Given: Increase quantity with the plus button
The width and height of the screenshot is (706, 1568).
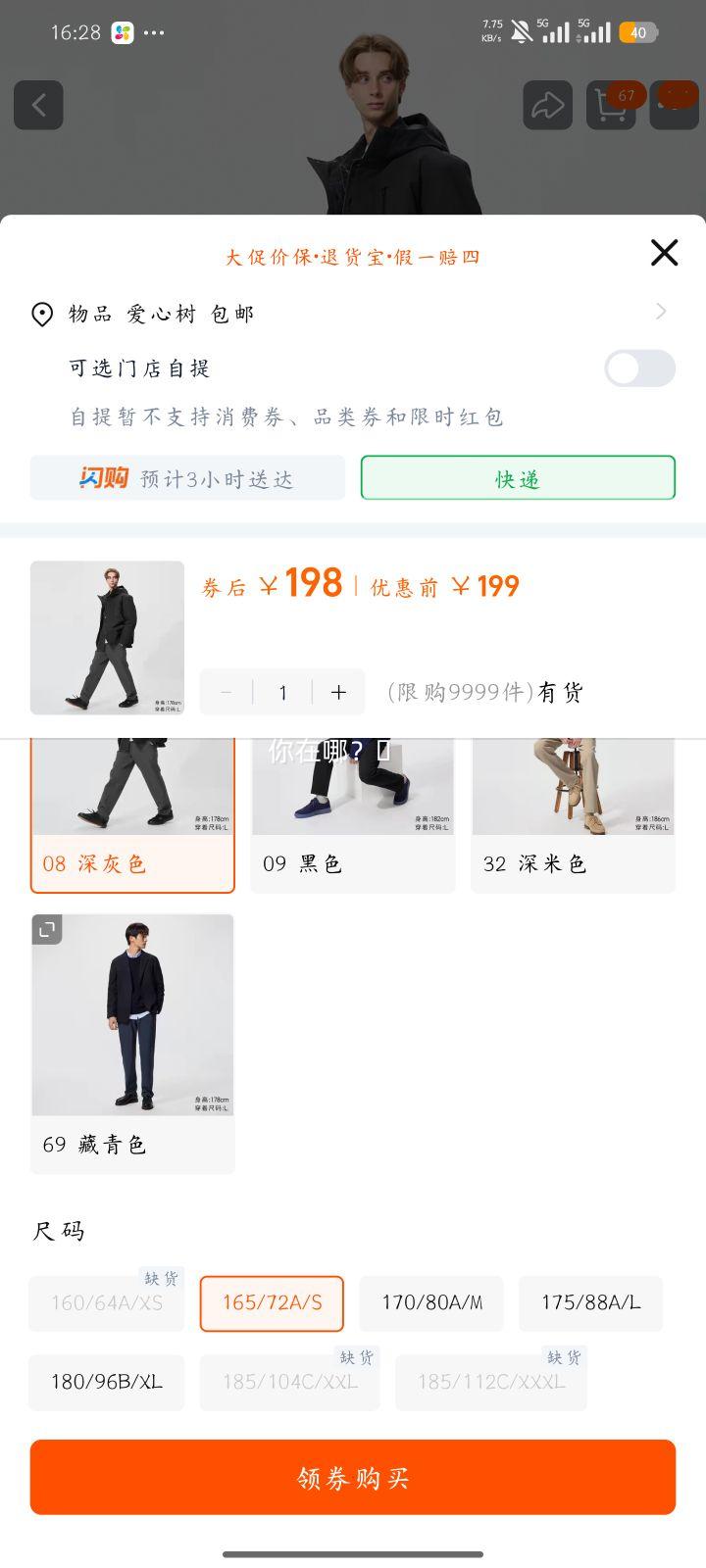Looking at the screenshot, I should (338, 693).
